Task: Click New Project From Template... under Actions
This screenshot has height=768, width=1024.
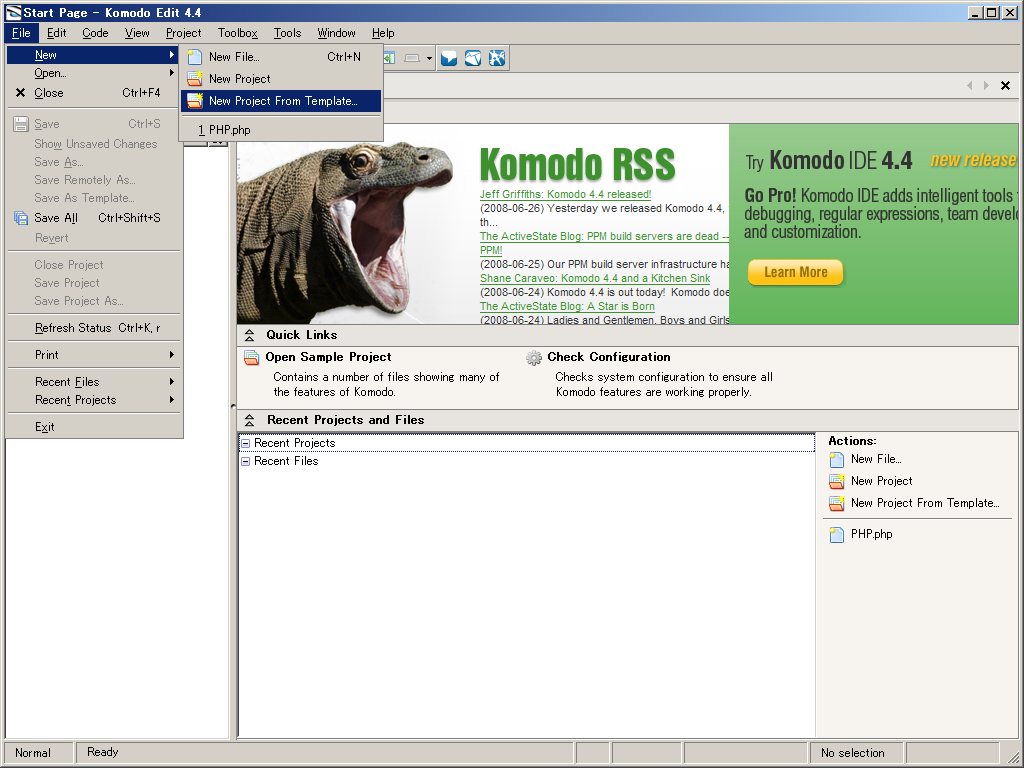Action: point(925,504)
